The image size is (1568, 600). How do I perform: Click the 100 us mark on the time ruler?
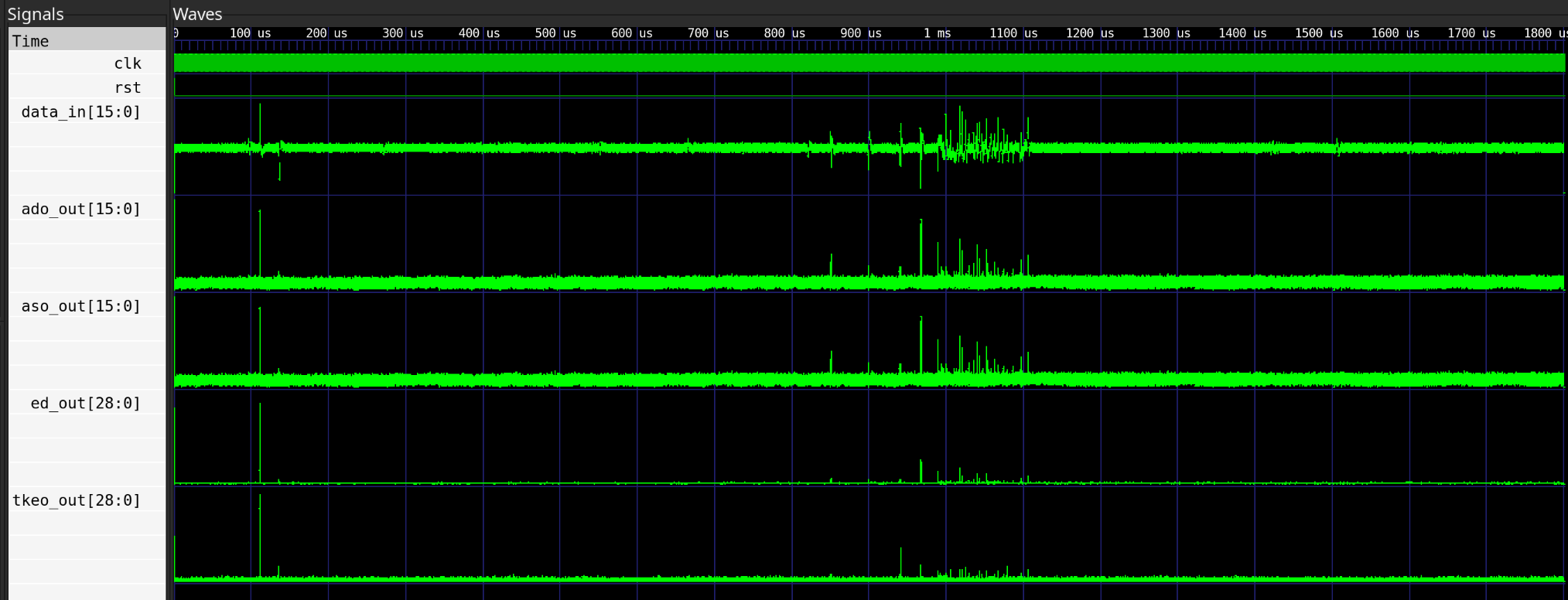(251, 33)
